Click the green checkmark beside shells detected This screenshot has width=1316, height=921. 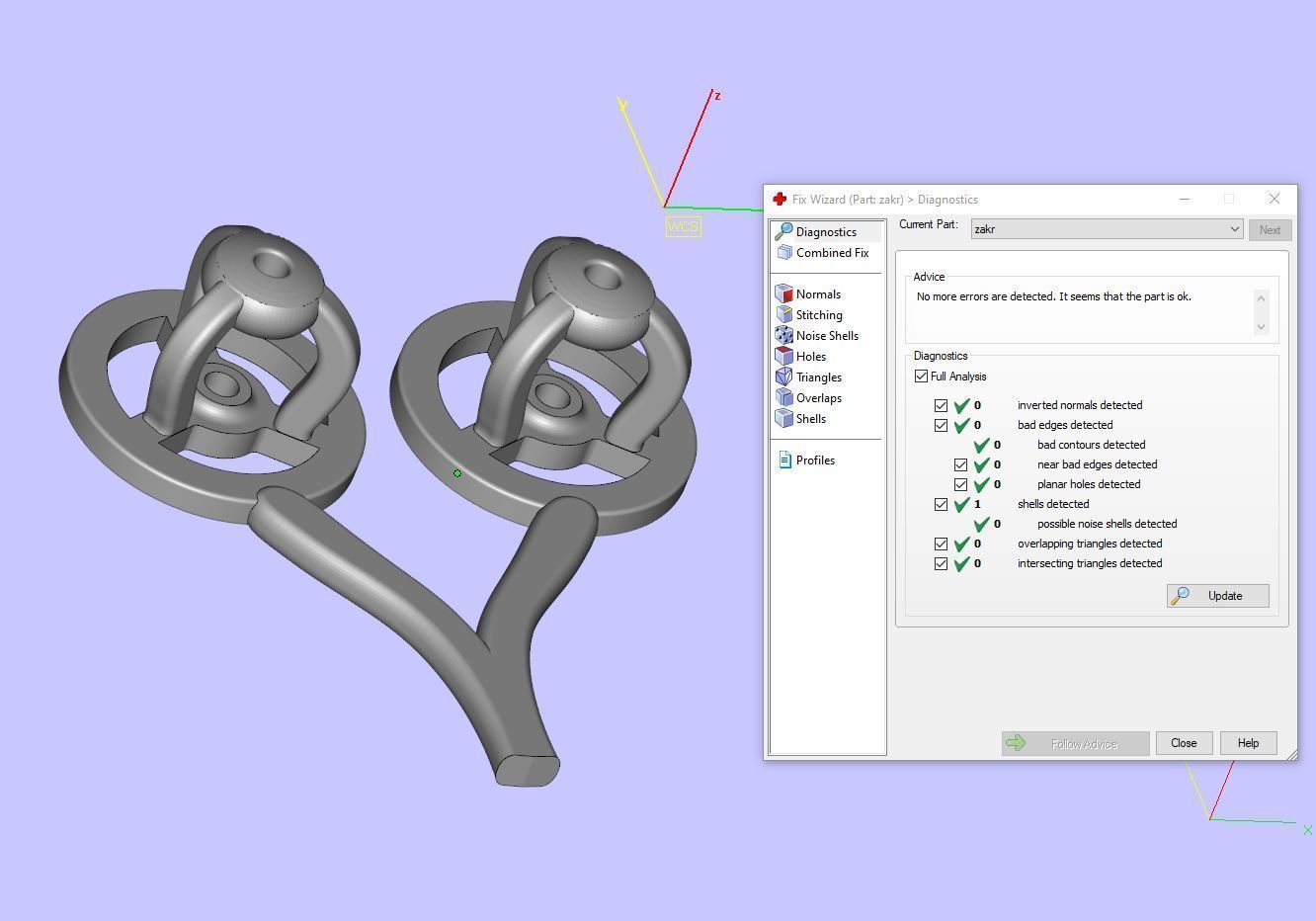961,504
